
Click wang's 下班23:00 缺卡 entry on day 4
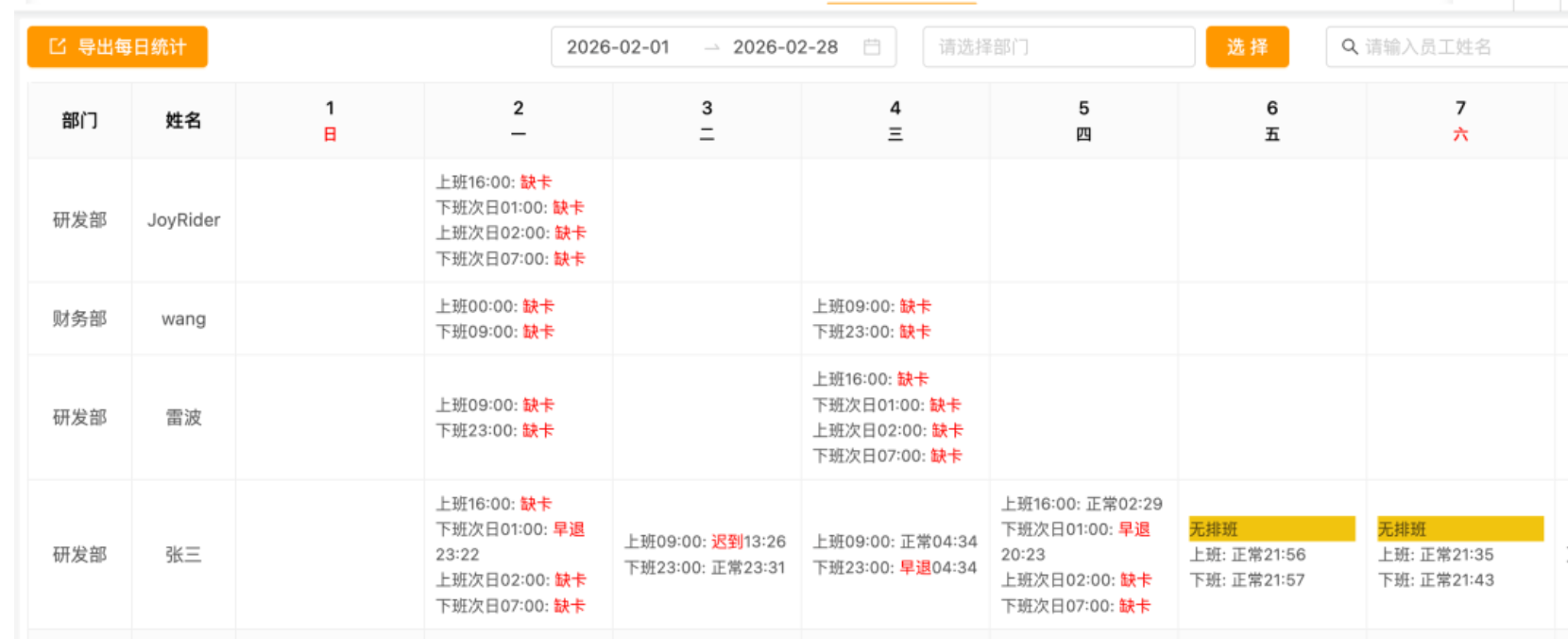(x=872, y=332)
